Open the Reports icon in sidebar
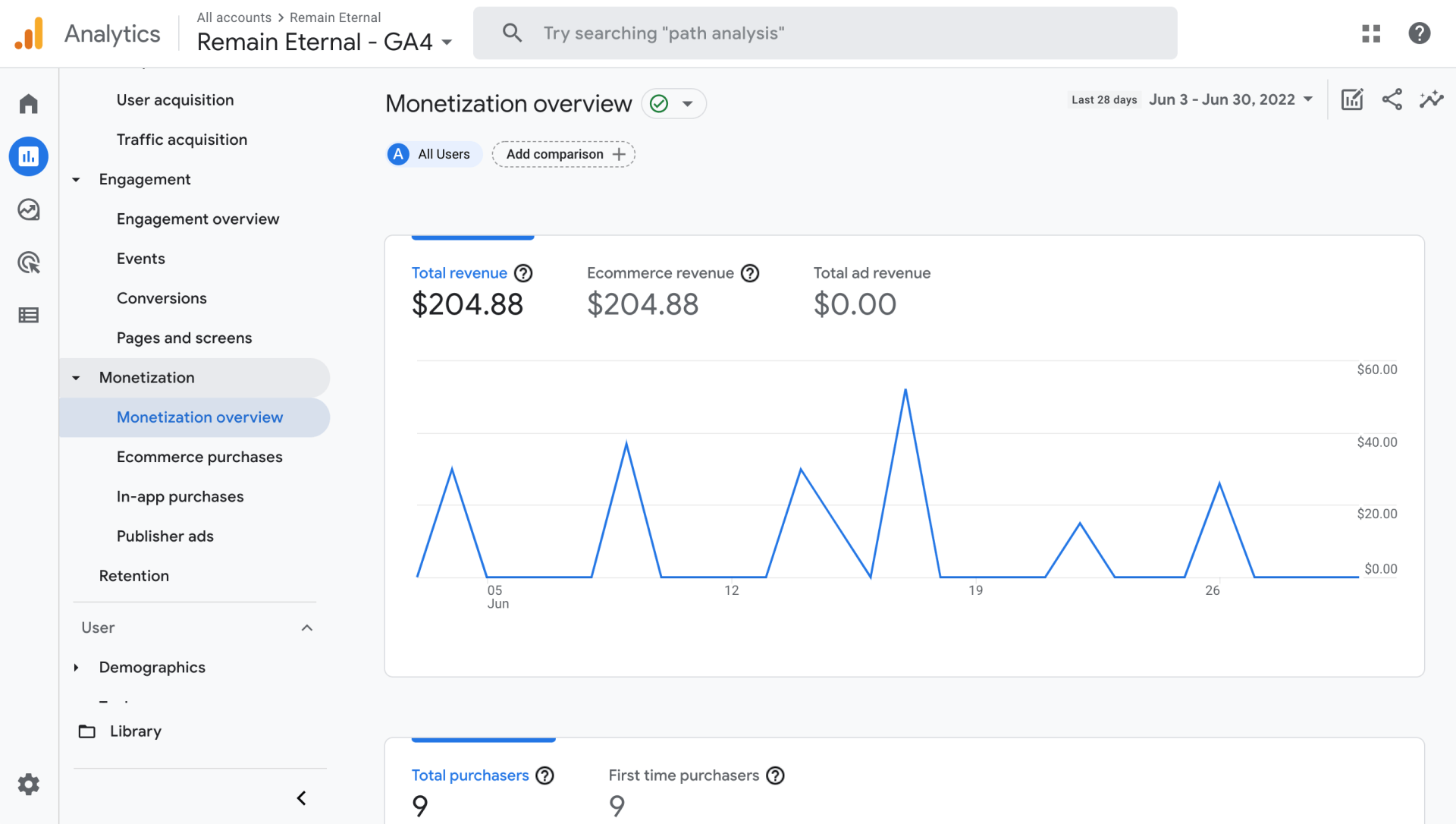The image size is (1456, 824). coord(29,156)
